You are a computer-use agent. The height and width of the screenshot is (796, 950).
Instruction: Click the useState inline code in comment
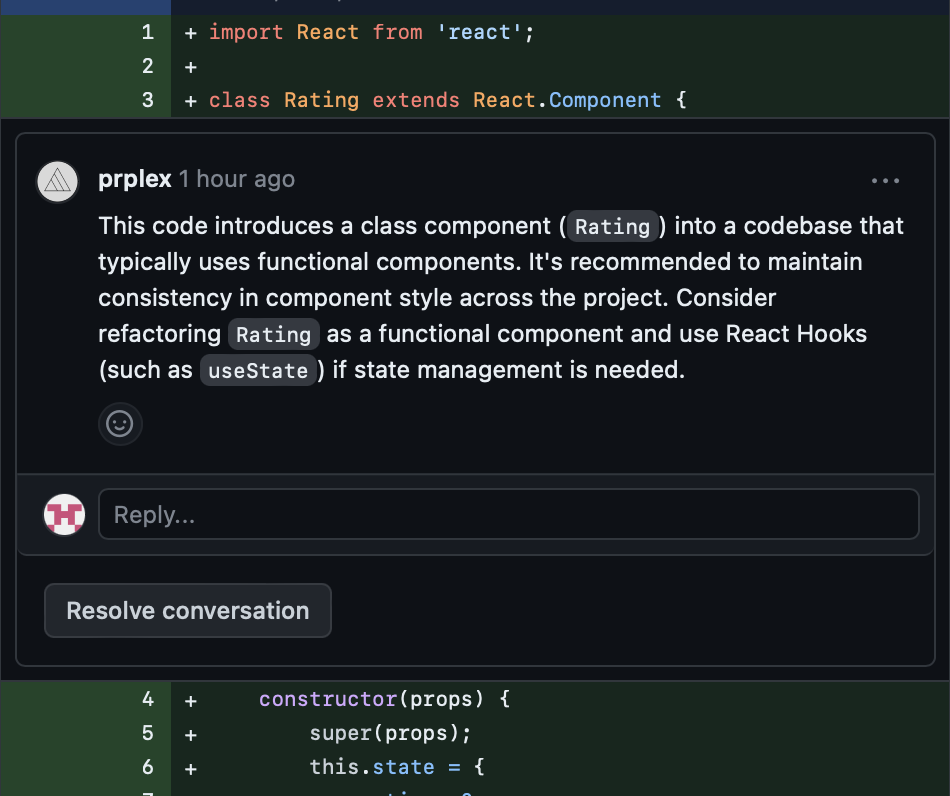258,371
